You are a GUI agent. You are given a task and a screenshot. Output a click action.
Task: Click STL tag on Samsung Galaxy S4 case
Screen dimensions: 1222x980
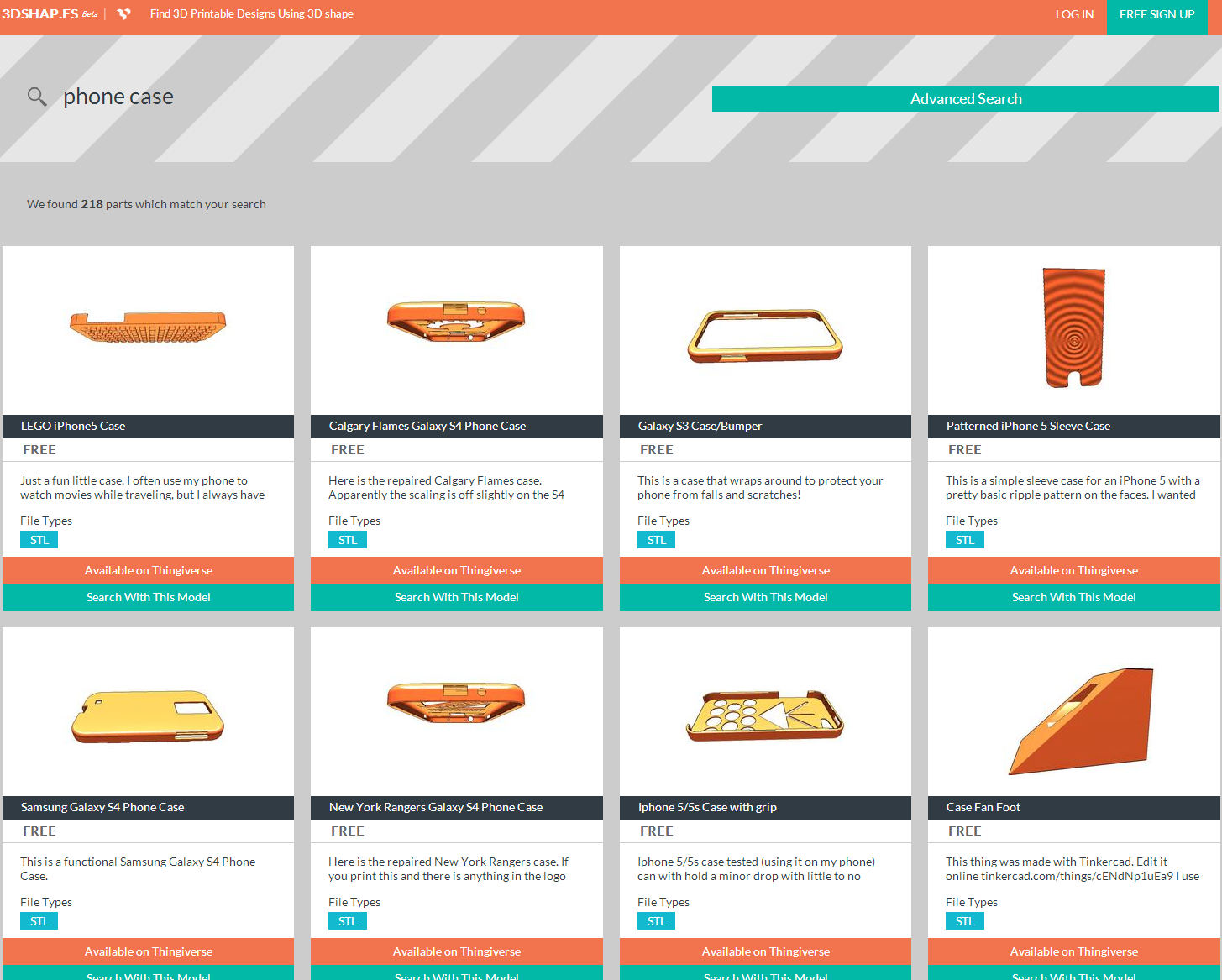pyautogui.click(x=39, y=921)
